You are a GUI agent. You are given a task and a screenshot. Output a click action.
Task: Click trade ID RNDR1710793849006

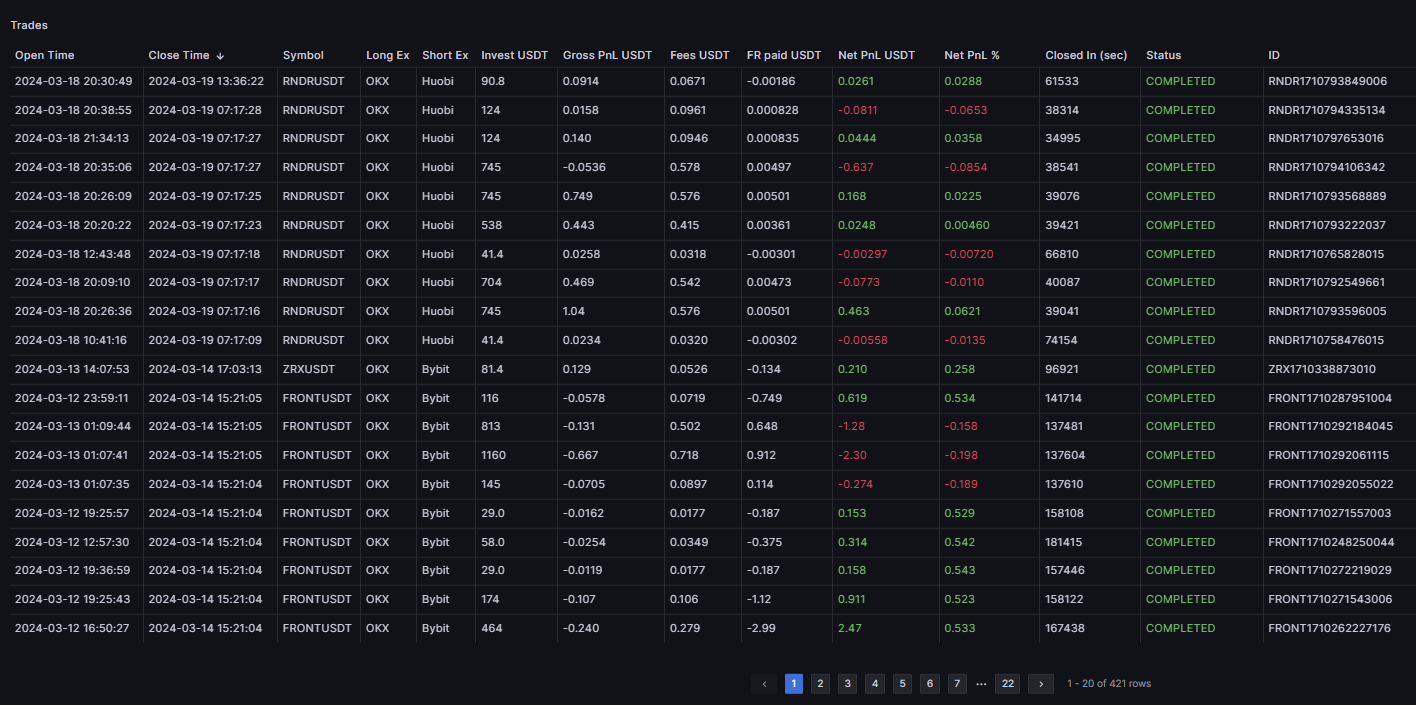(x=1327, y=81)
